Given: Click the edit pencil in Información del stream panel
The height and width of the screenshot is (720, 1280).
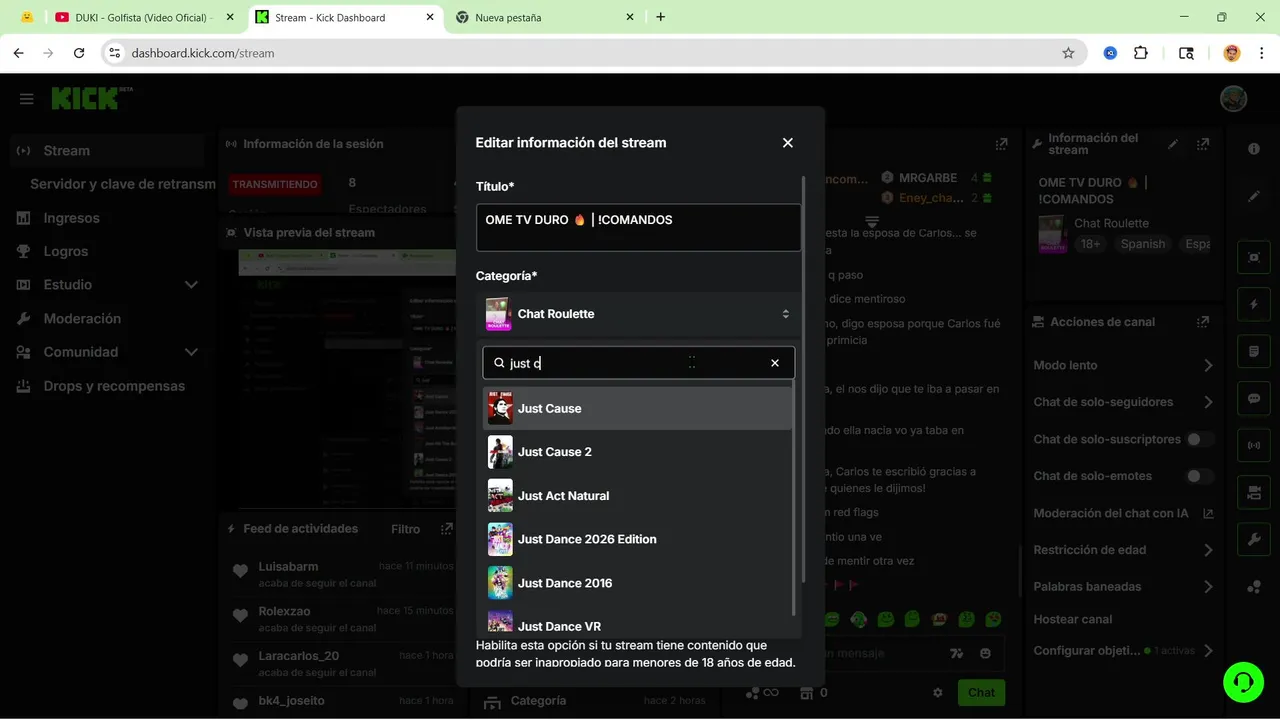Looking at the screenshot, I should point(1174,145).
